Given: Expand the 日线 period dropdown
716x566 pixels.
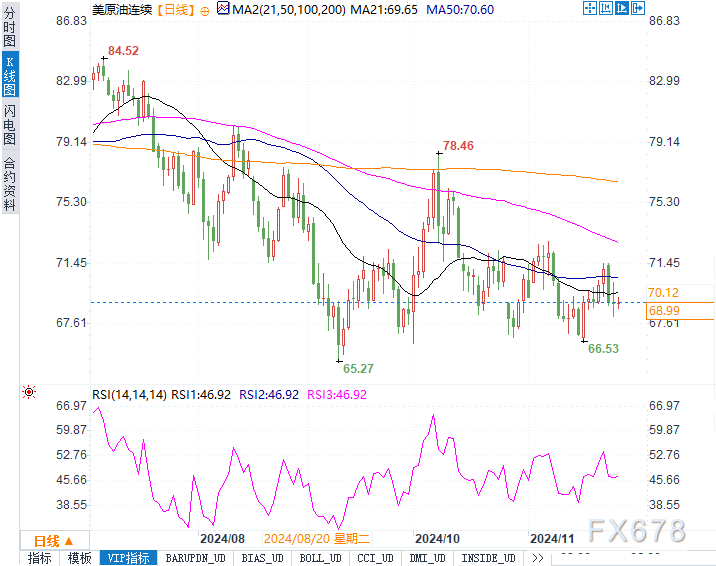Looking at the screenshot, I should pyautogui.click(x=54, y=541).
